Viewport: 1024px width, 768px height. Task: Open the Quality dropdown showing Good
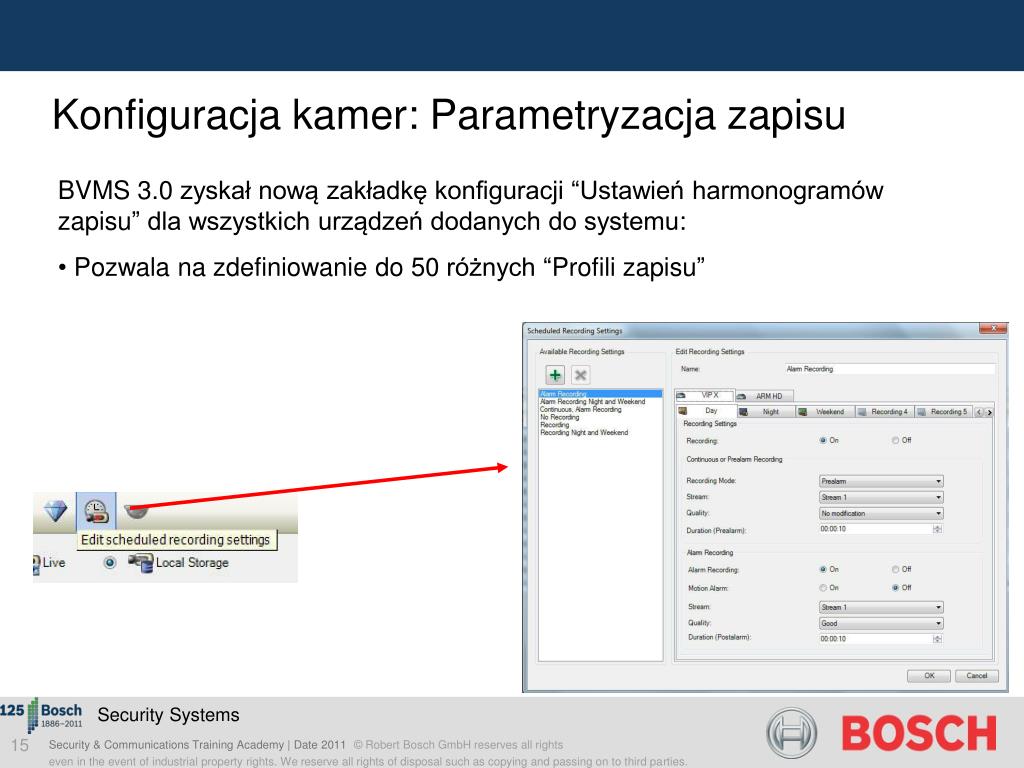coord(881,624)
